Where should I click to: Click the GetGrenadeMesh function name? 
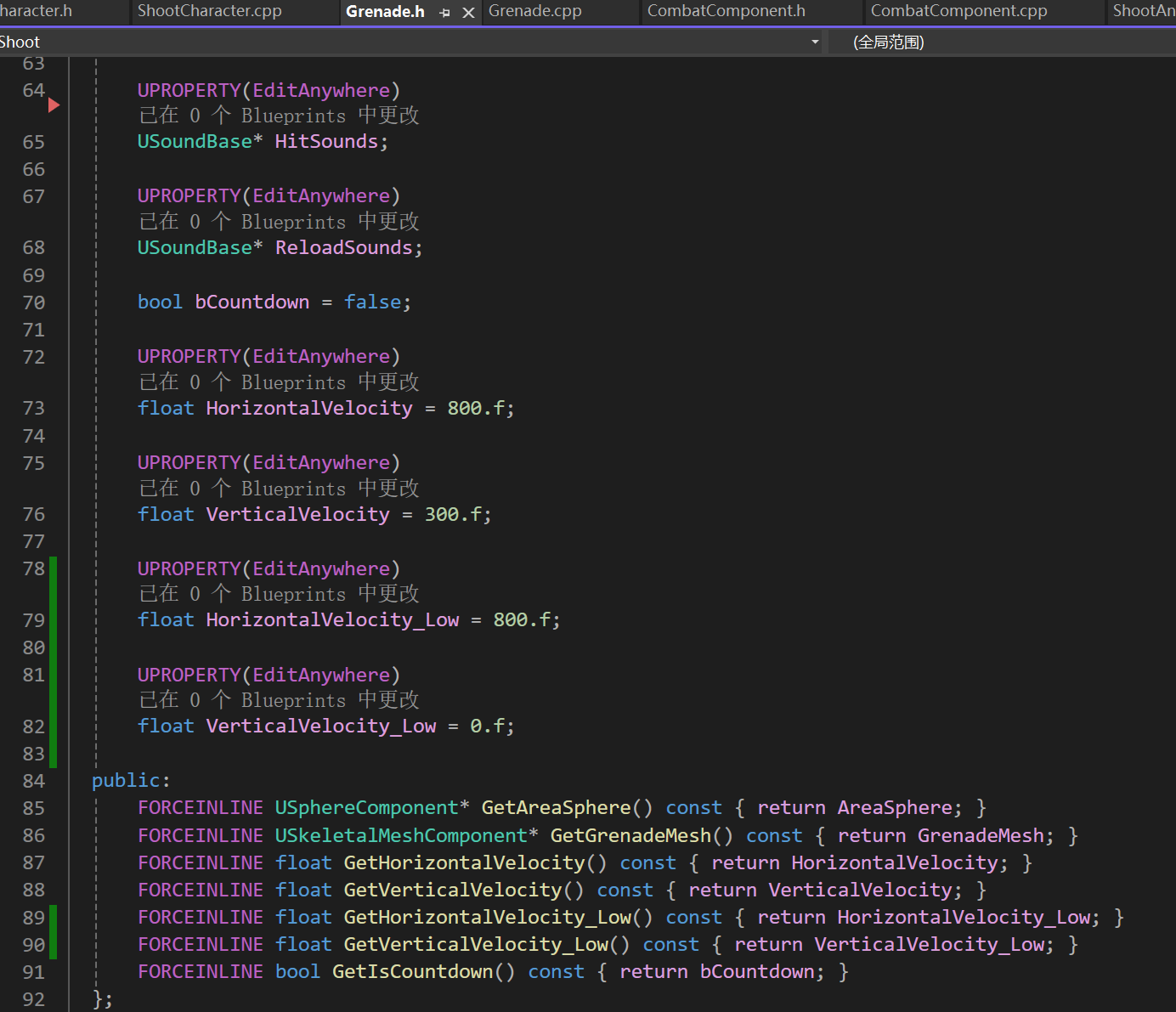pyautogui.click(x=630, y=835)
